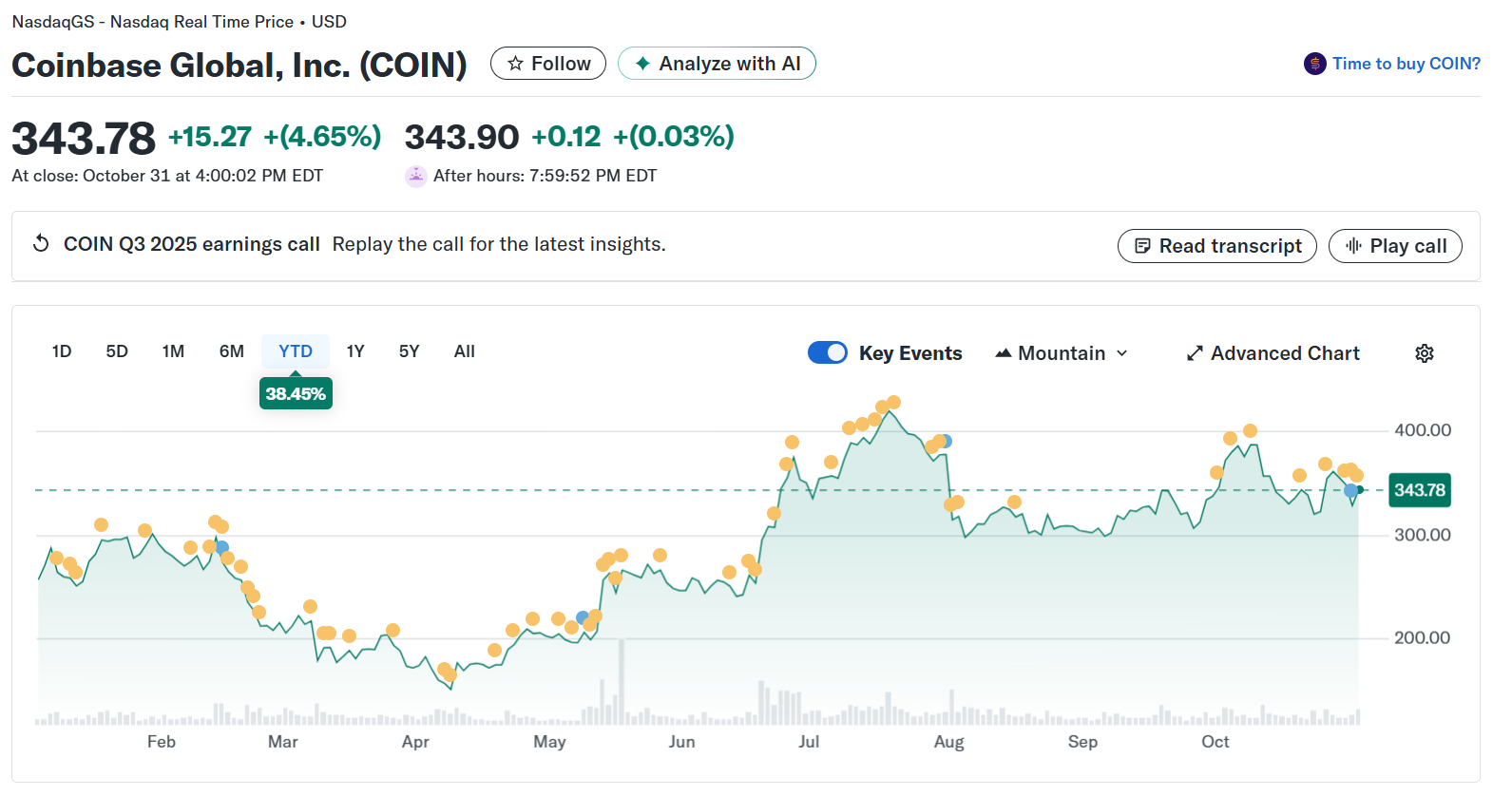Image resolution: width=1512 pixels, height=796 pixels.
Task: Select the Follow star icon
Action: point(516,63)
